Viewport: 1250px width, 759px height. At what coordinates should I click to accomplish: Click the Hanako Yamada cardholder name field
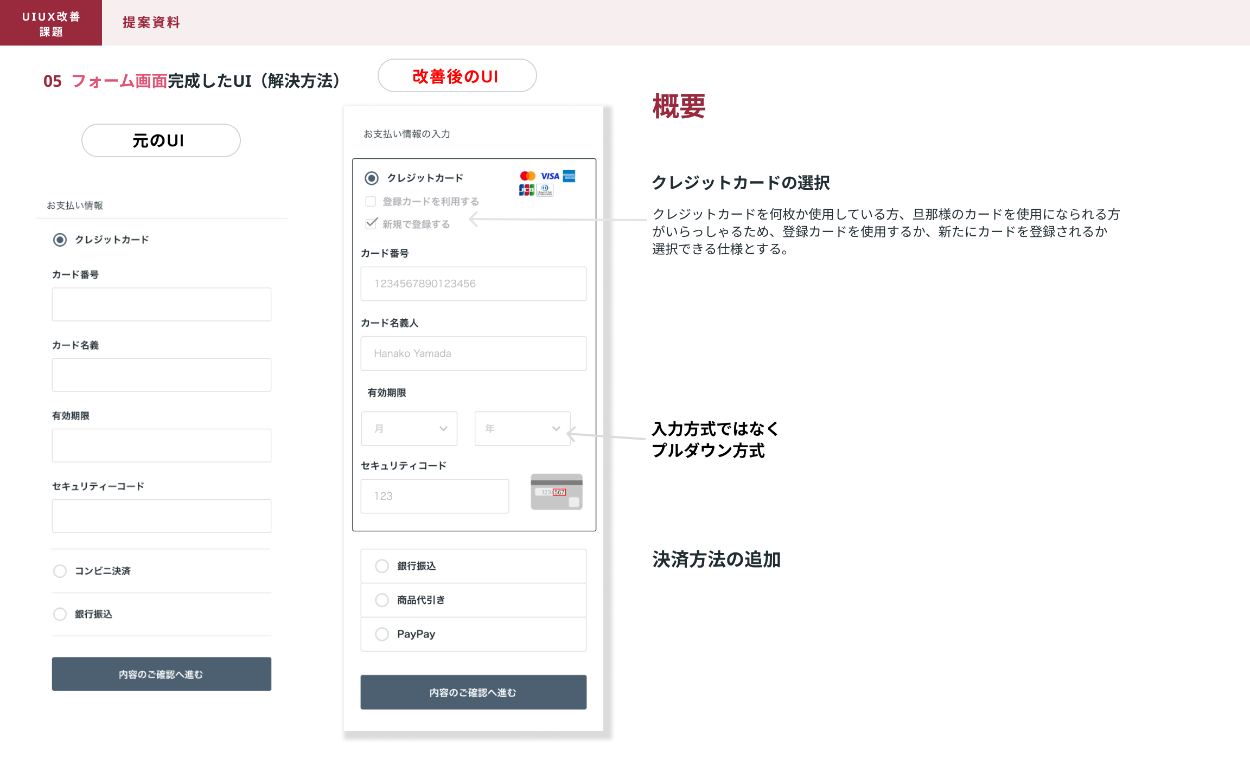tap(473, 353)
